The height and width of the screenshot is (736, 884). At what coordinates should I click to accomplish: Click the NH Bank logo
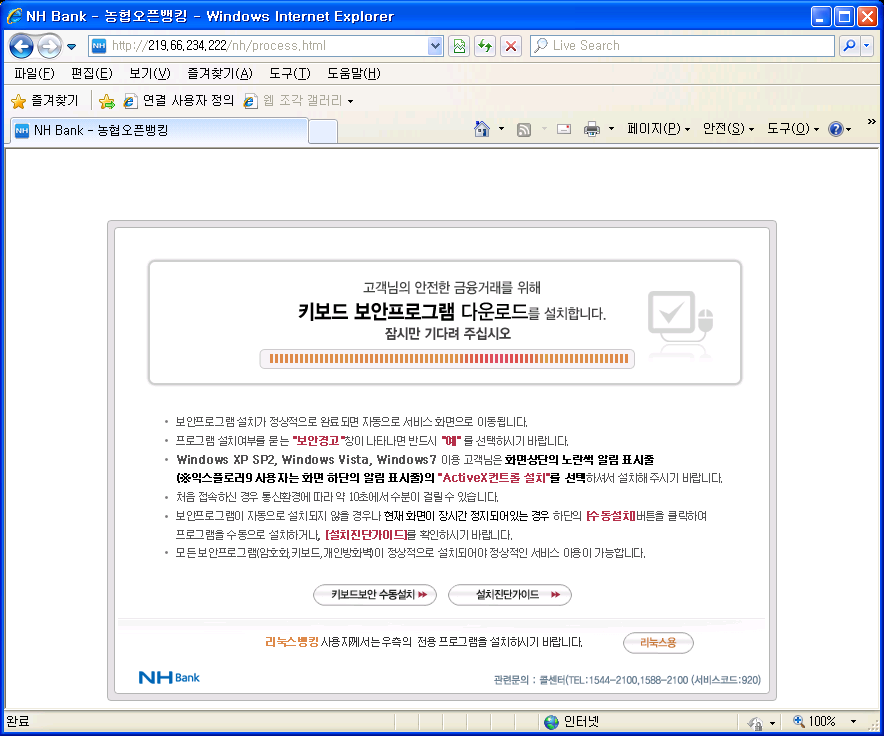(x=169, y=677)
